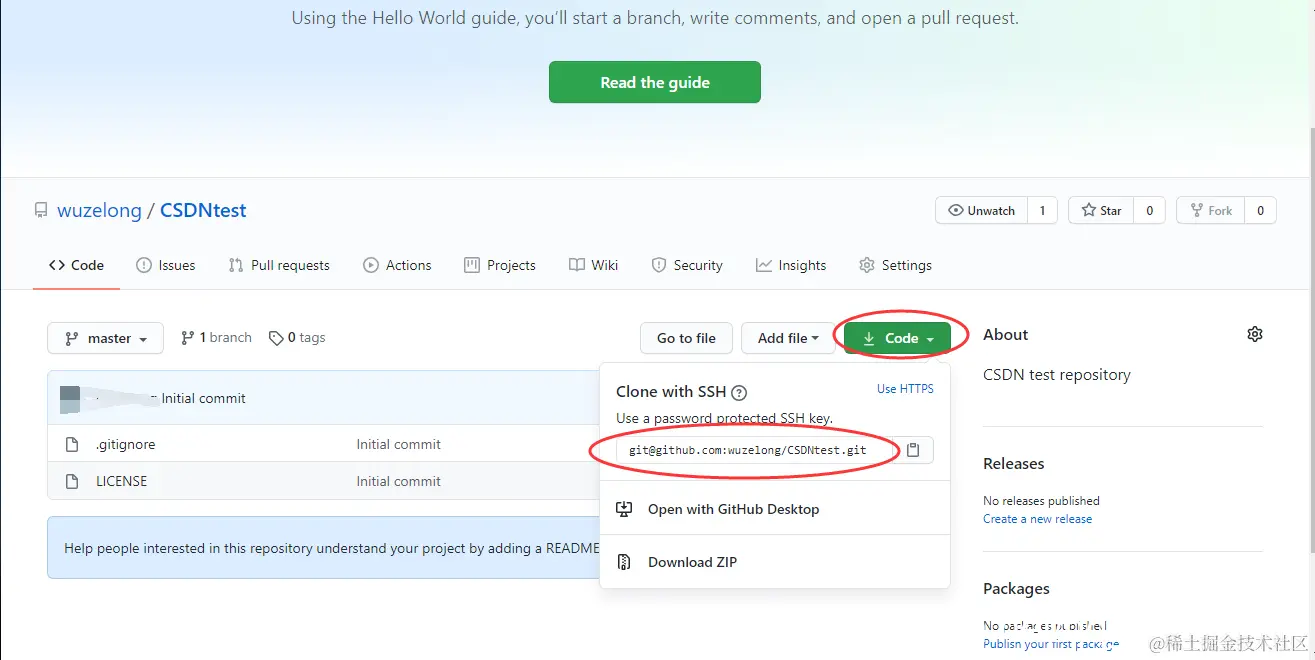
Task: Open the wuzelong user profile link
Action: (x=99, y=210)
